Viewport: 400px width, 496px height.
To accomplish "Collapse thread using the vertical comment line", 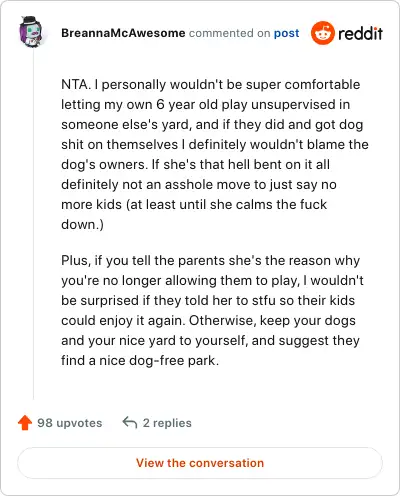I will [x=33, y=223].
